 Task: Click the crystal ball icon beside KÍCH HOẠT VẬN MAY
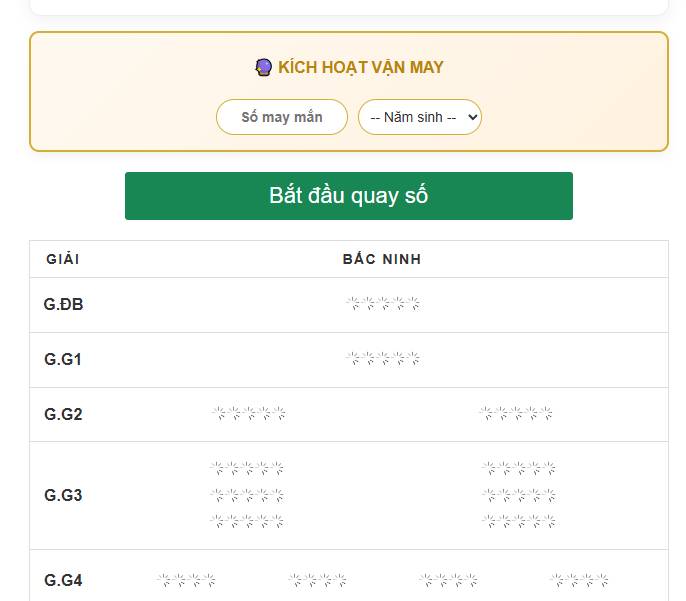click(263, 67)
